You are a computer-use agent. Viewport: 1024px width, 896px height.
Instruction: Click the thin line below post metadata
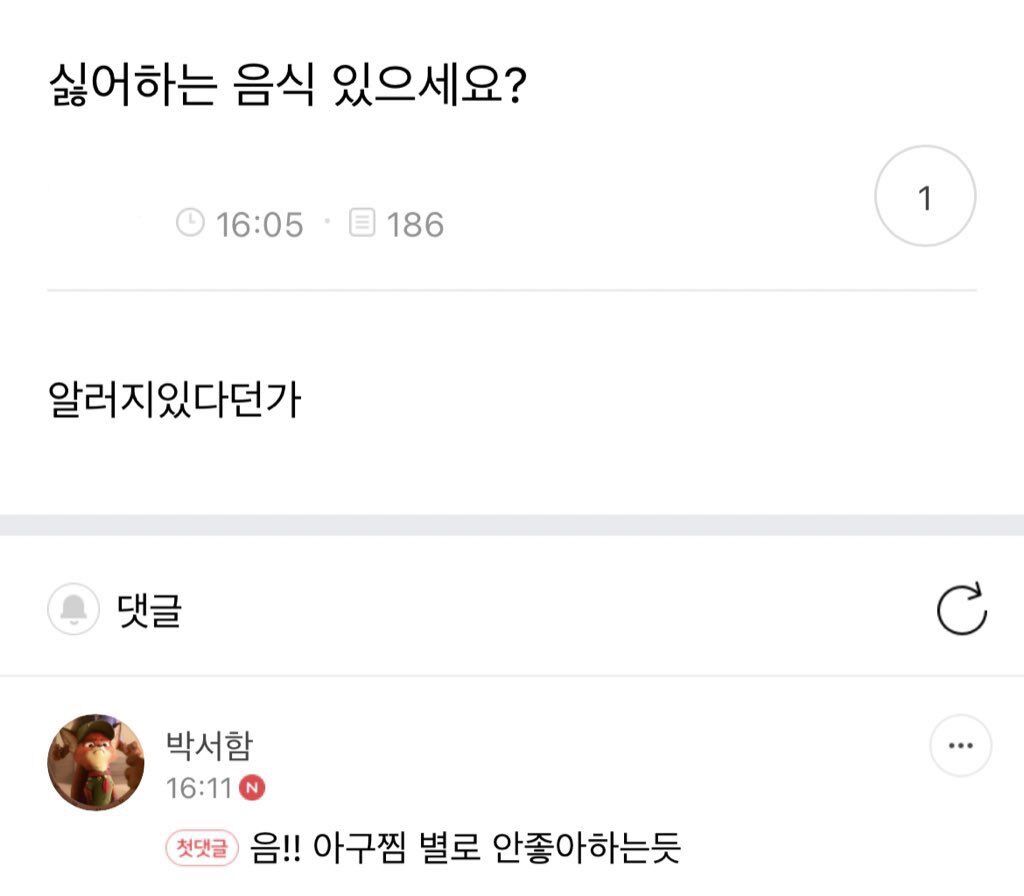[x=512, y=290]
